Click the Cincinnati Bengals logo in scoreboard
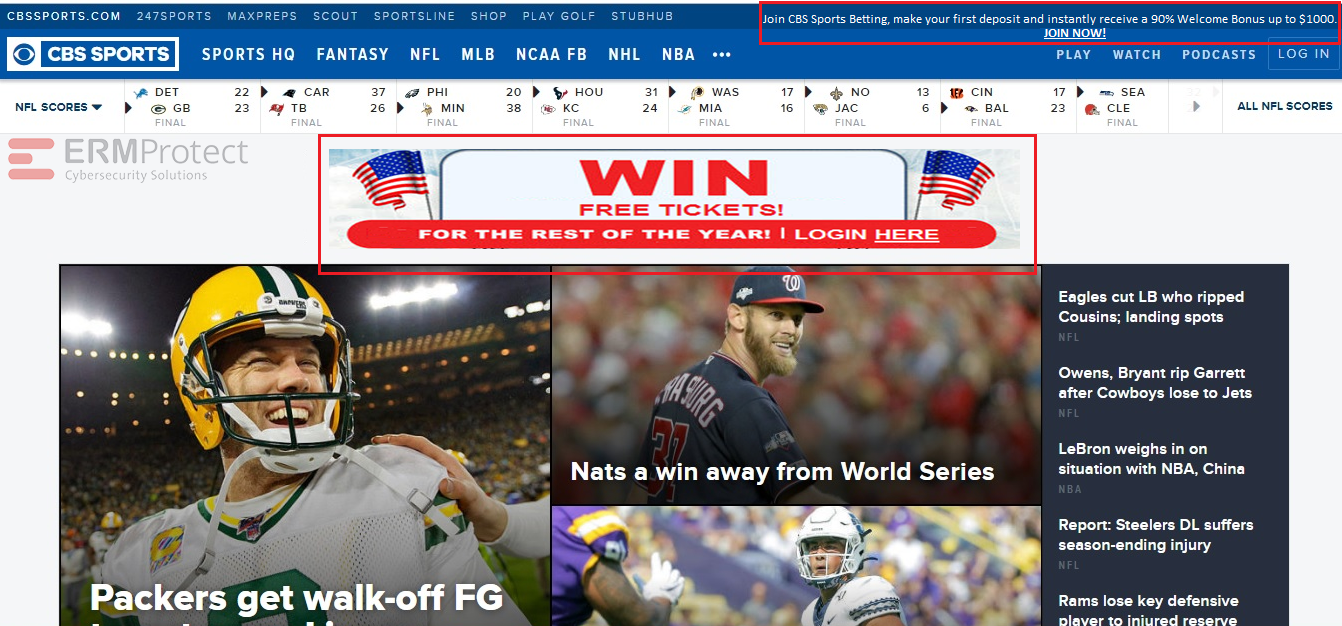1342x626 pixels. 956,92
